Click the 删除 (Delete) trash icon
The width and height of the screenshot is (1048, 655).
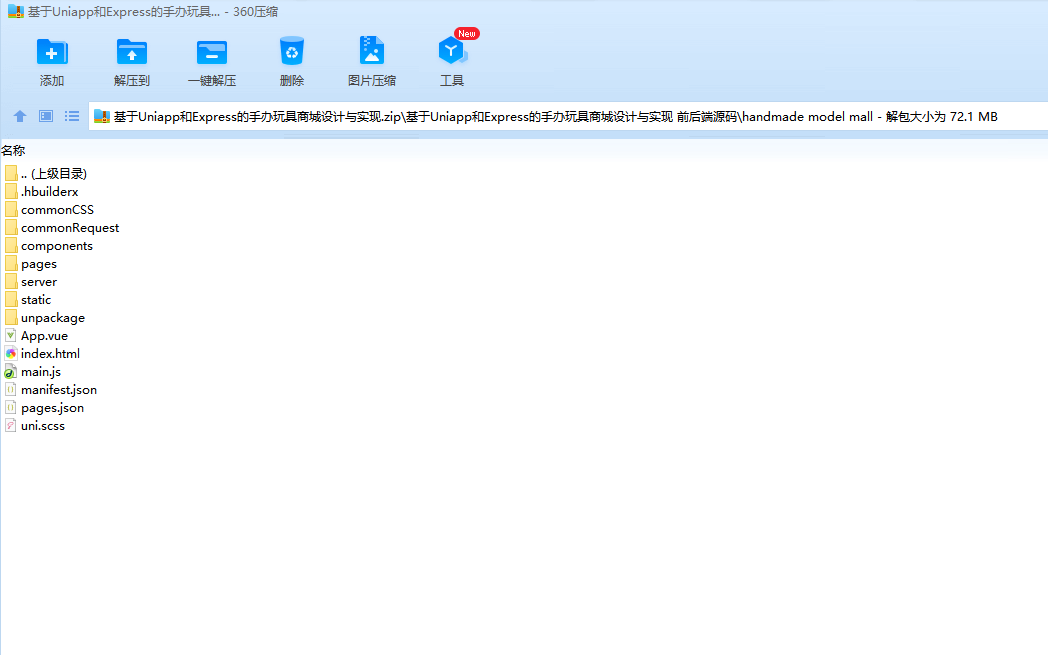coord(291,51)
